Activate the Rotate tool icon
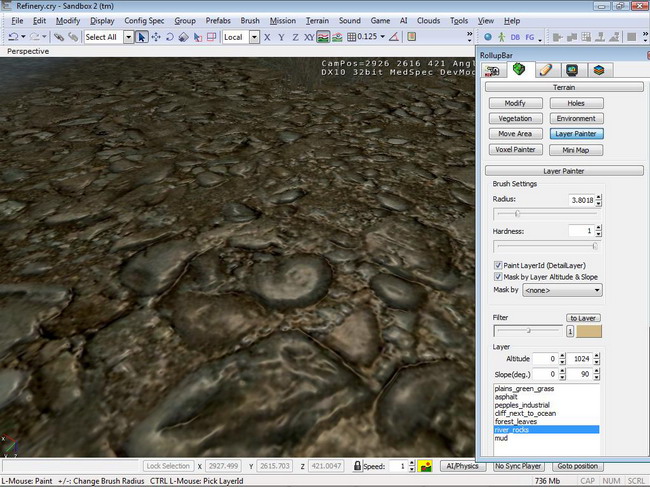This screenshot has height=487, width=650. pyautogui.click(x=170, y=37)
